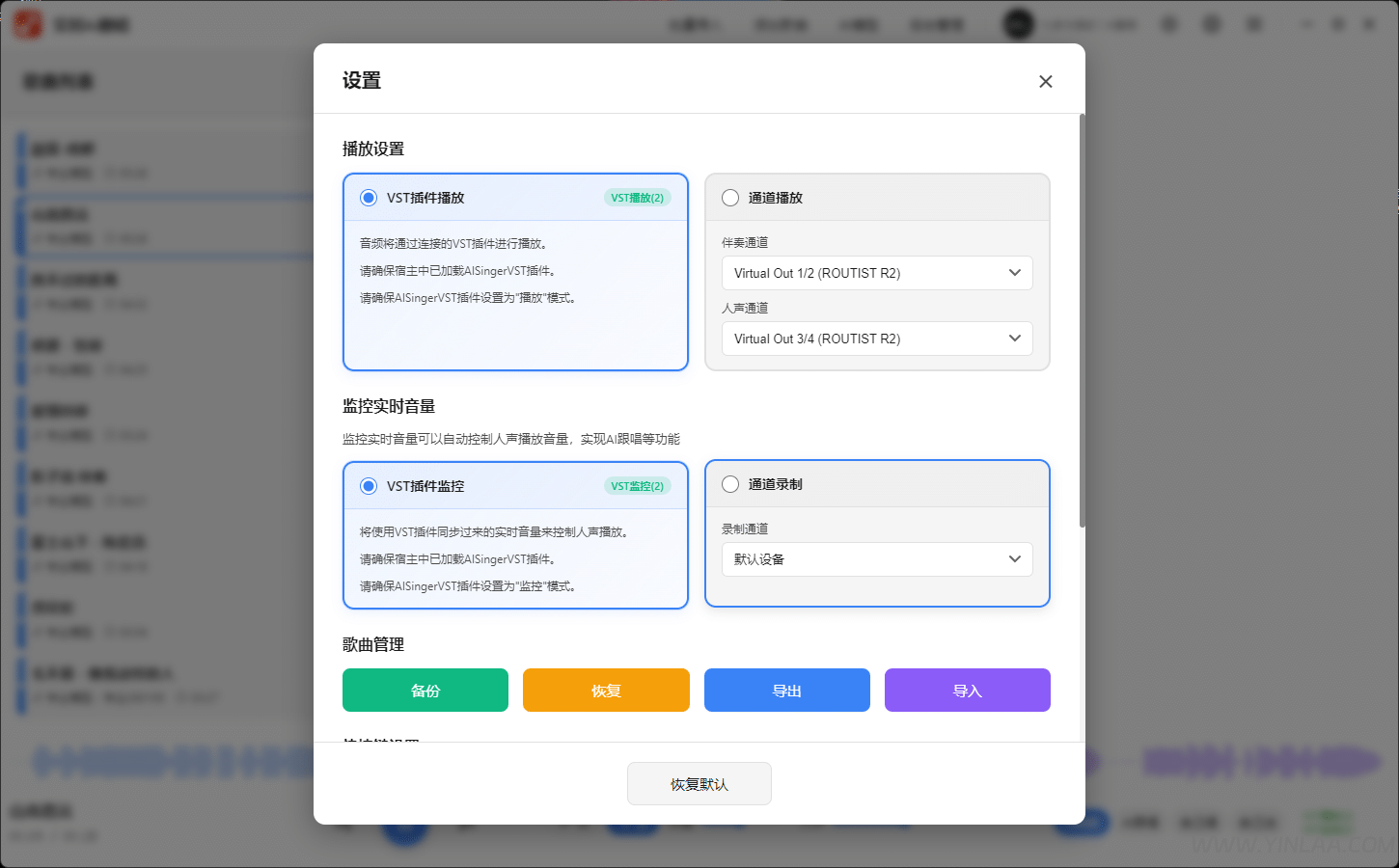Select the VST插件播放 playback mode
Viewport: 1399px width, 868px height.
[x=368, y=197]
